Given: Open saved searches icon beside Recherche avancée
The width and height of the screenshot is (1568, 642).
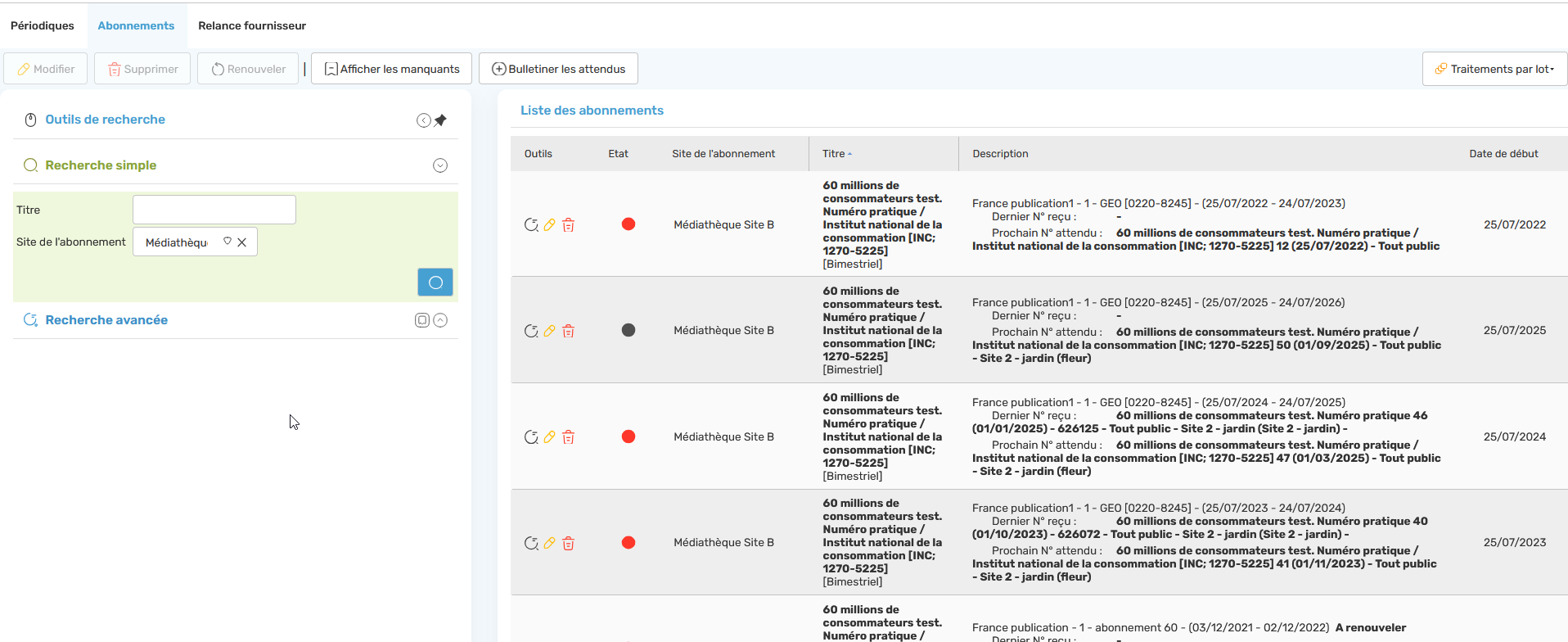Looking at the screenshot, I should tap(422, 320).
